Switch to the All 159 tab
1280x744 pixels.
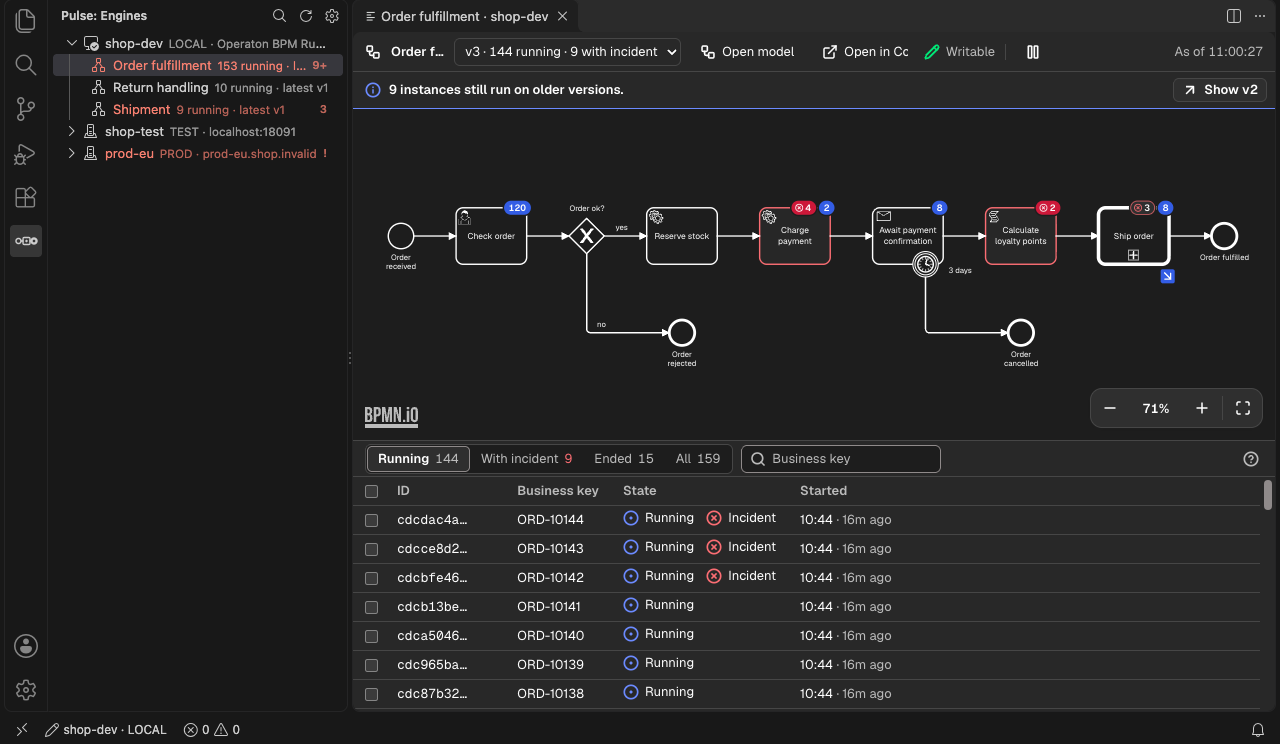[x=697, y=459]
